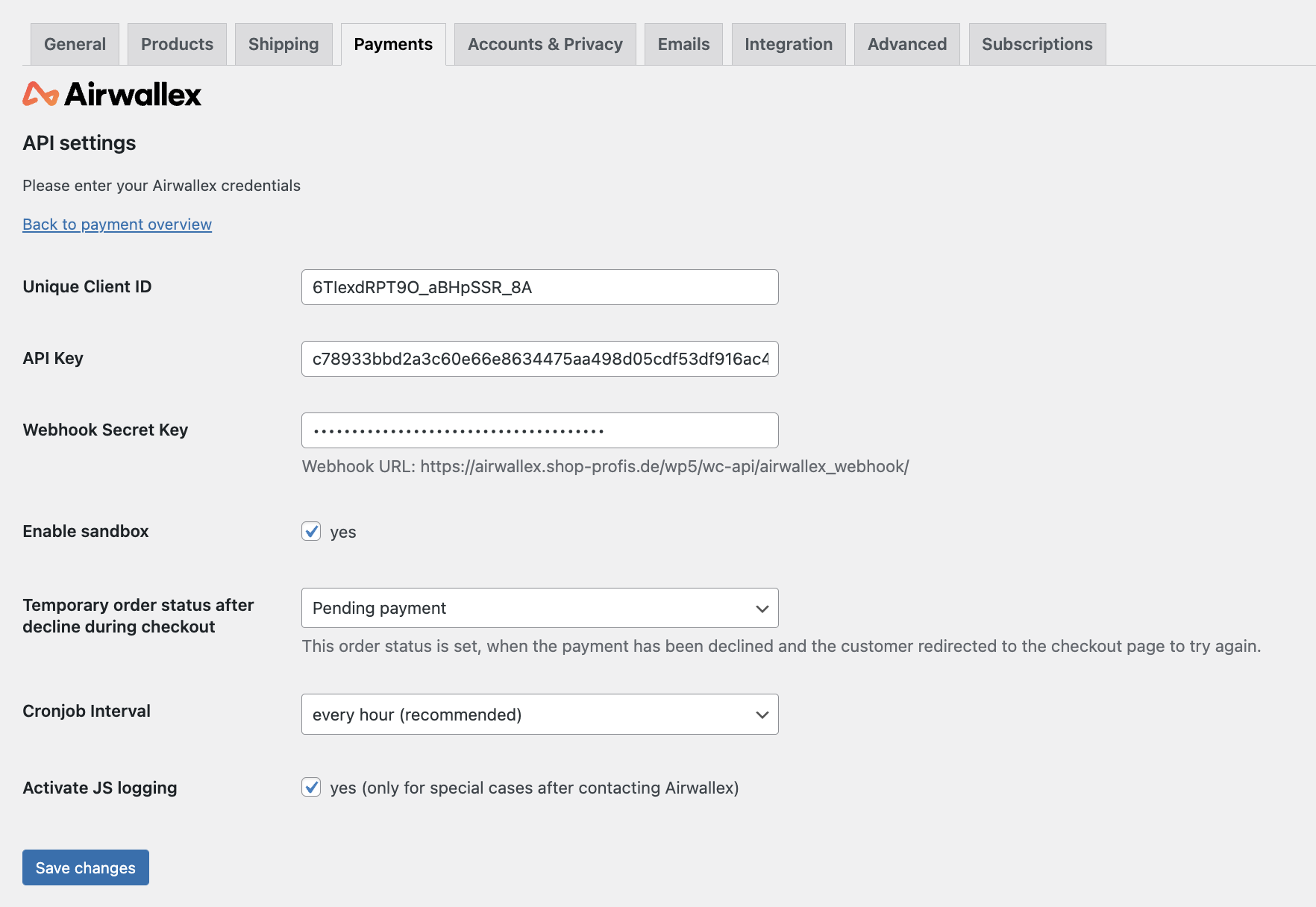Click inside the API Key field
Screen dimensions: 1316x907
coord(539,359)
